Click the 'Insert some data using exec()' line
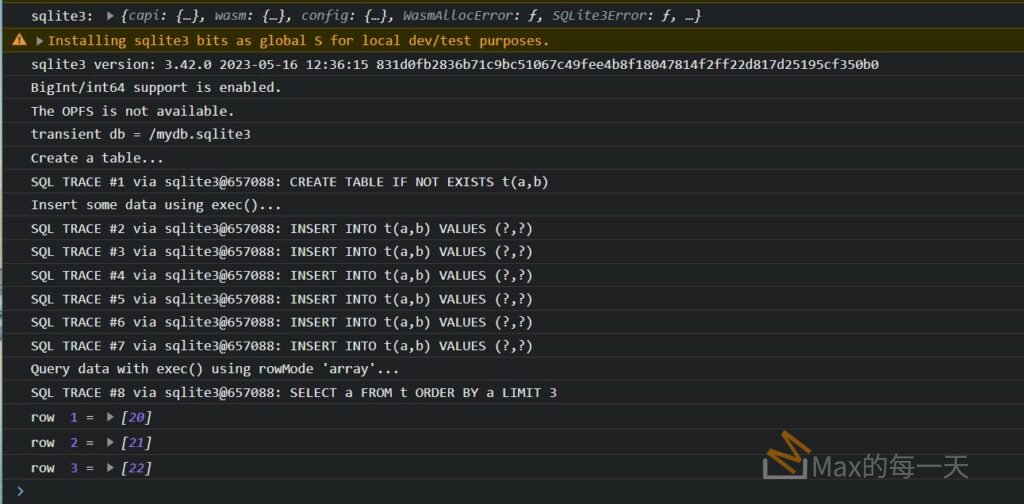Image resolution: width=1024 pixels, height=504 pixels. tap(156, 205)
